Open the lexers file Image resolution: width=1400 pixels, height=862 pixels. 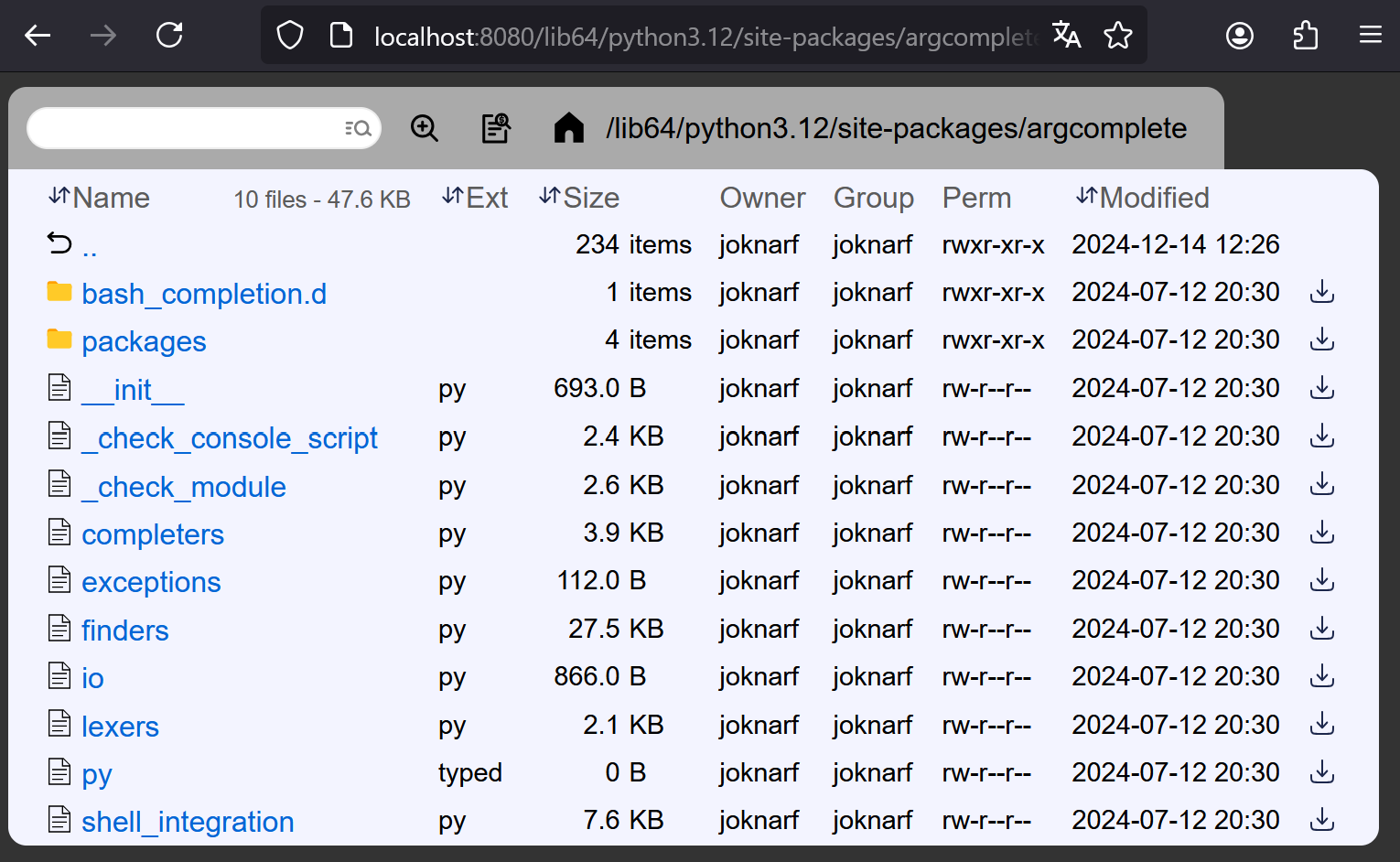click(120, 727)
